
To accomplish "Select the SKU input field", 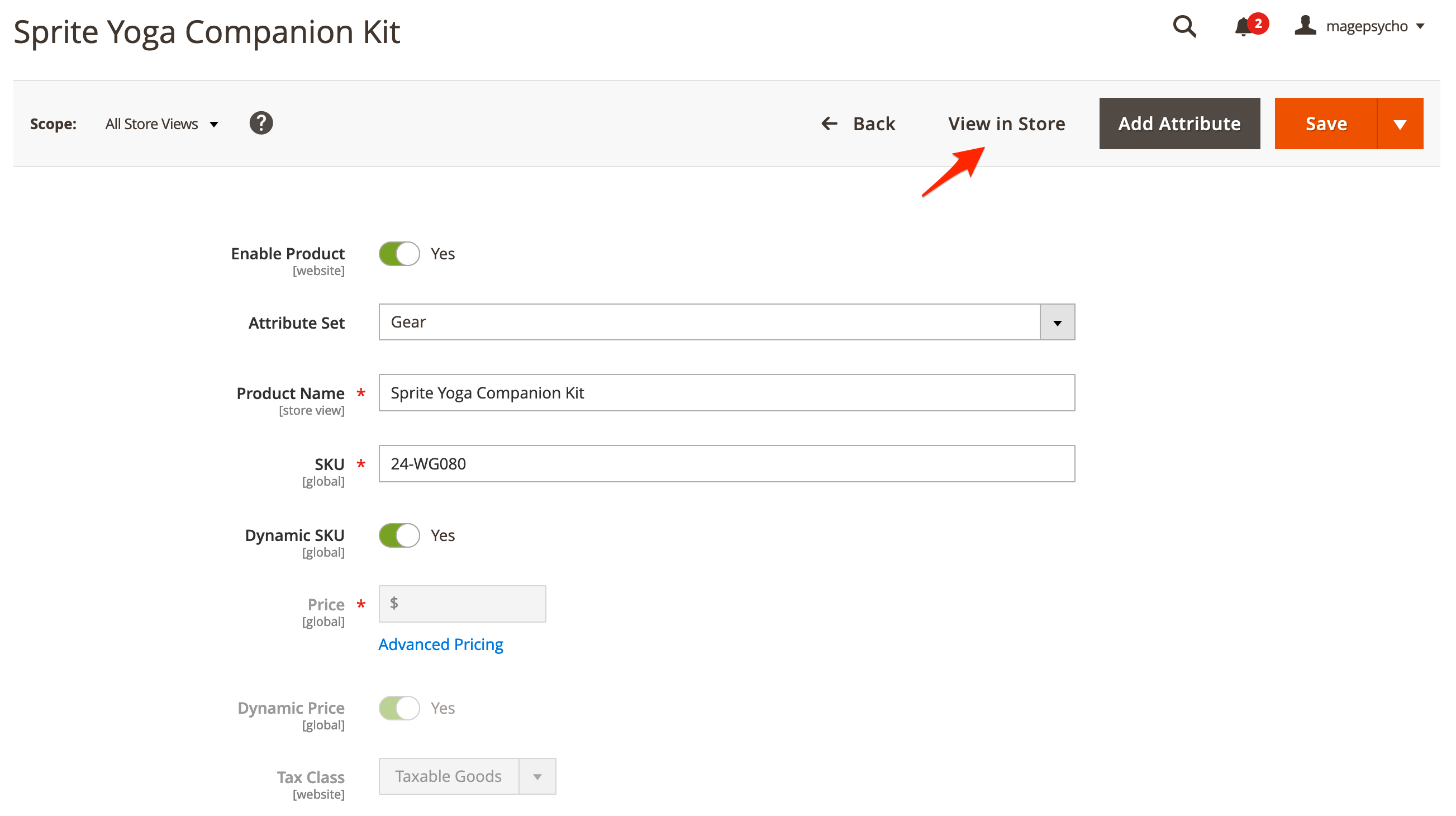I will tap(726, 464).
